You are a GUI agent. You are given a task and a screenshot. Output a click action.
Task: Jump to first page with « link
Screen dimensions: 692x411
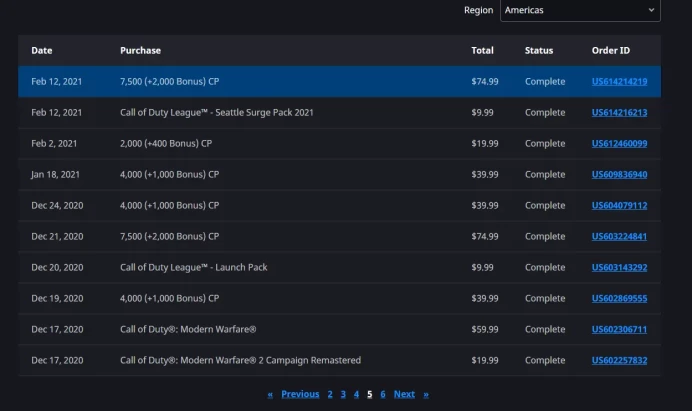(x=270, y=394)
